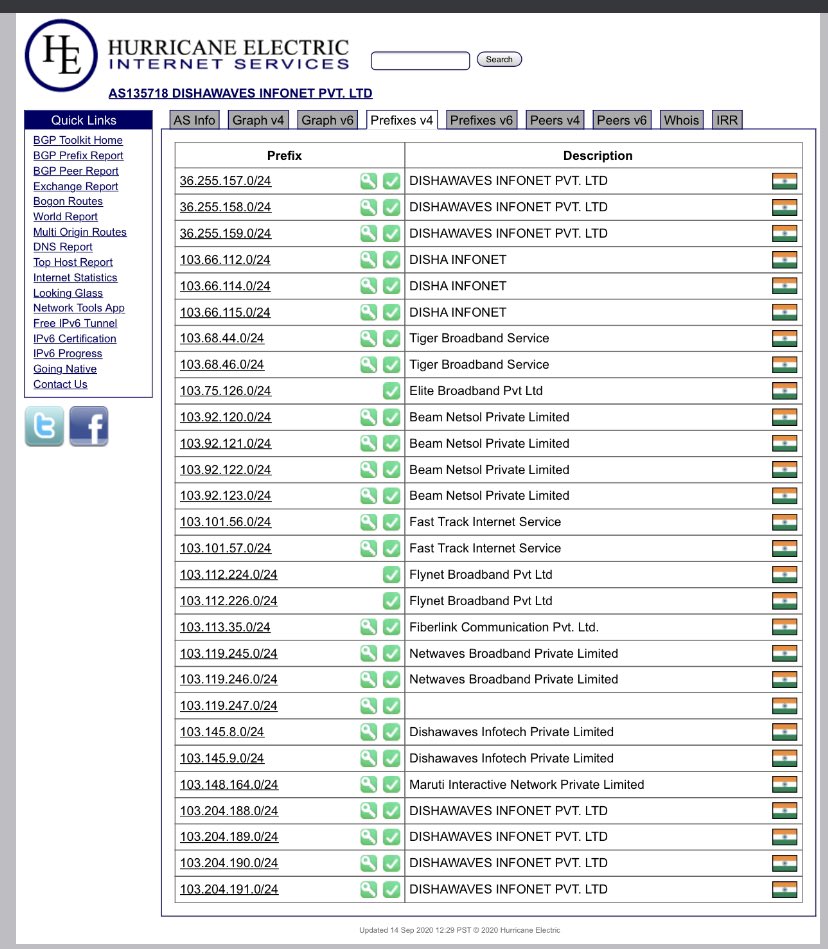Image resolution: width=828 pixels, height=949 pixels.
Task: Open prefix 103.145.9.0/24 link
Action: point(222,758)
